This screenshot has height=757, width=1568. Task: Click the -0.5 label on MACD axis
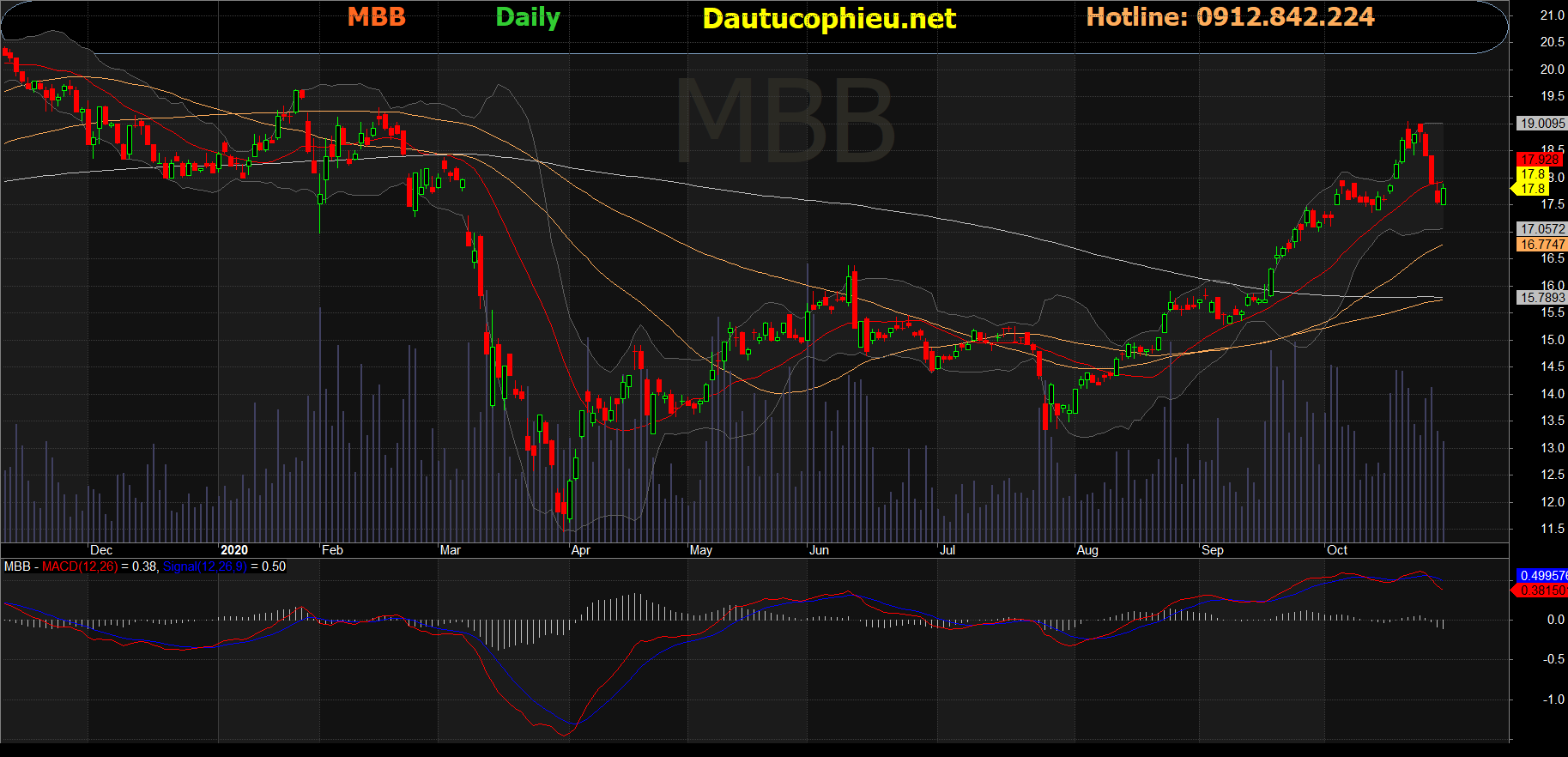(1553, 659)
